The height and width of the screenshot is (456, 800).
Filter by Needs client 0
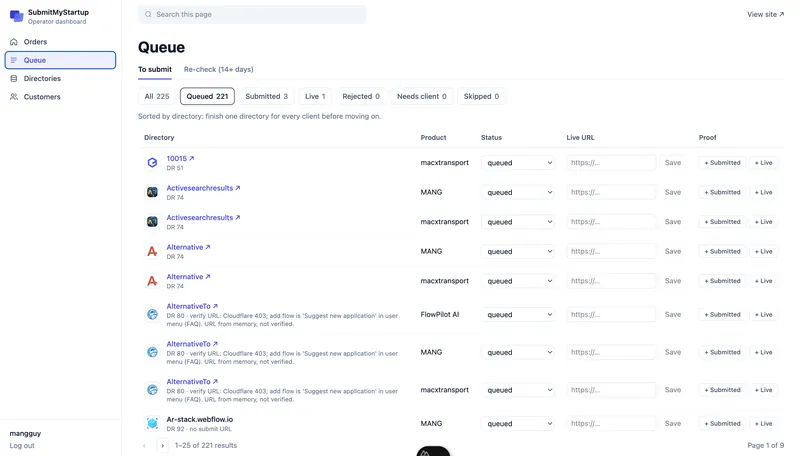tap(421, 96)
